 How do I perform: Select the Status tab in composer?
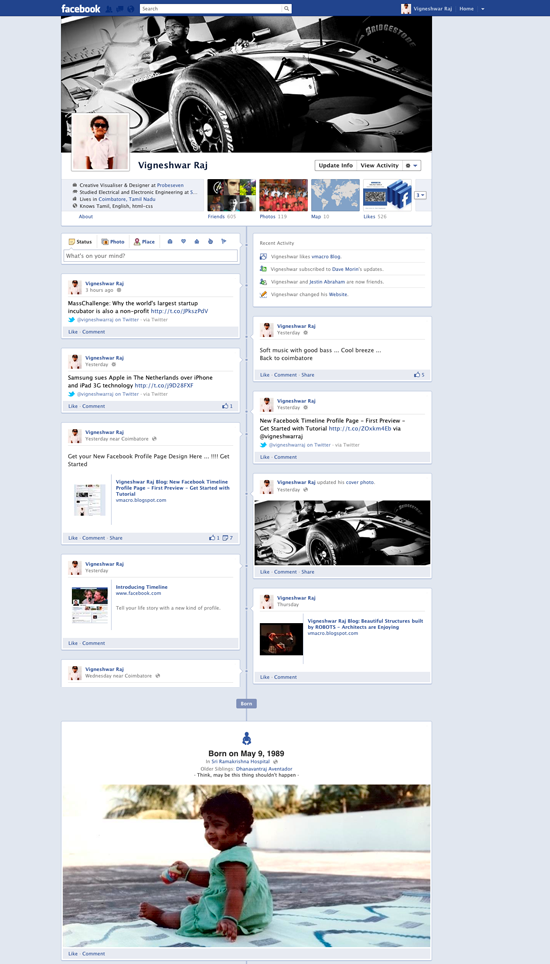coord(81,242)
